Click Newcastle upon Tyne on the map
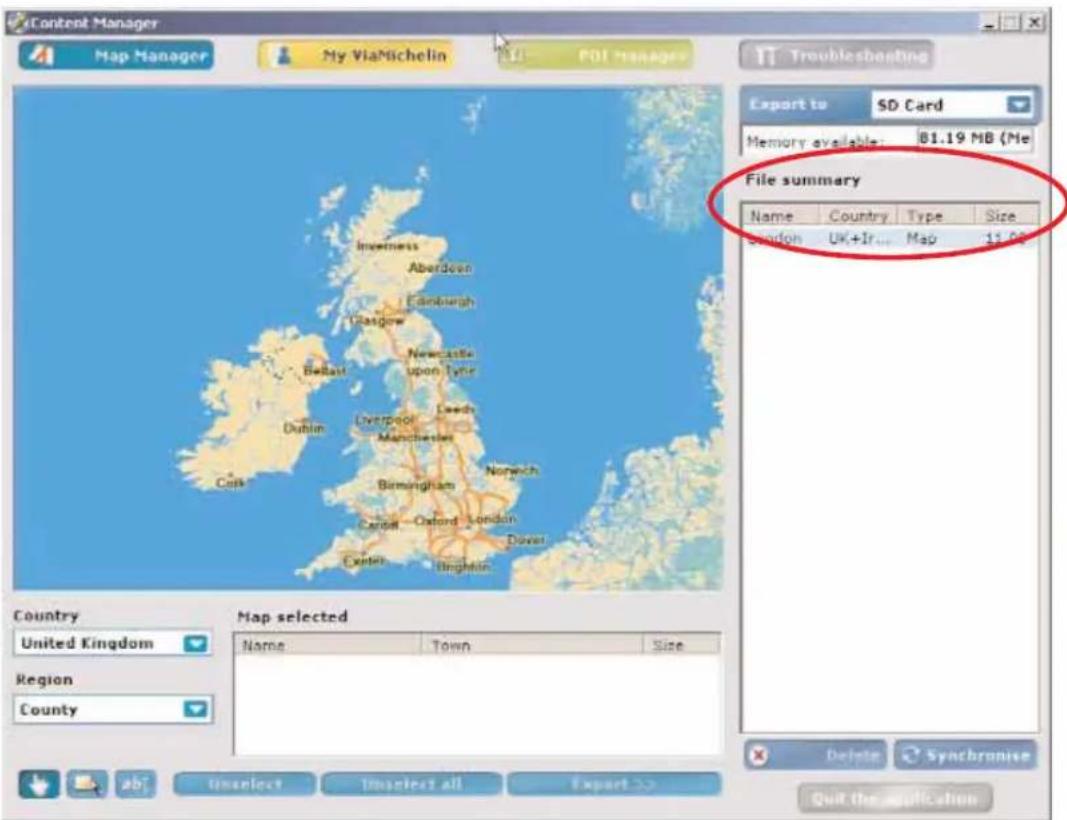Image resolution: width=1067 pixels, height=820 pixels. coord(441,362)
